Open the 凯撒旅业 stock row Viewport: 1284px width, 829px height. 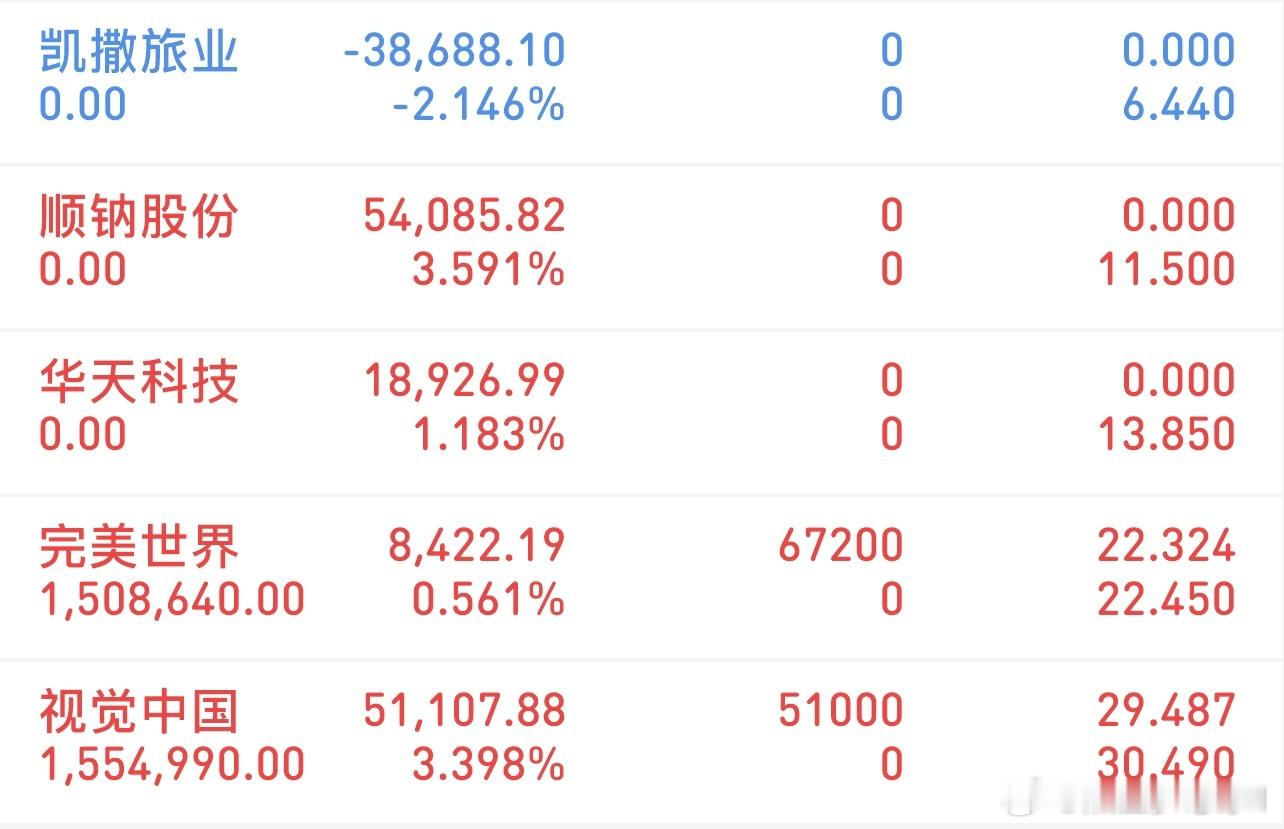click(642, 80)
